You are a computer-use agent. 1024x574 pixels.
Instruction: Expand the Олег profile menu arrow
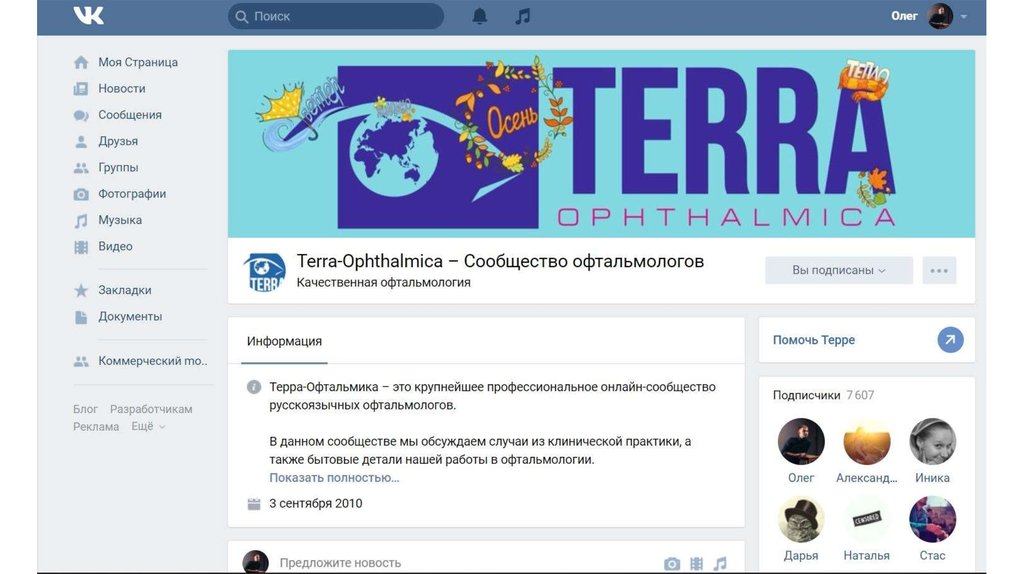click(964, 16)
